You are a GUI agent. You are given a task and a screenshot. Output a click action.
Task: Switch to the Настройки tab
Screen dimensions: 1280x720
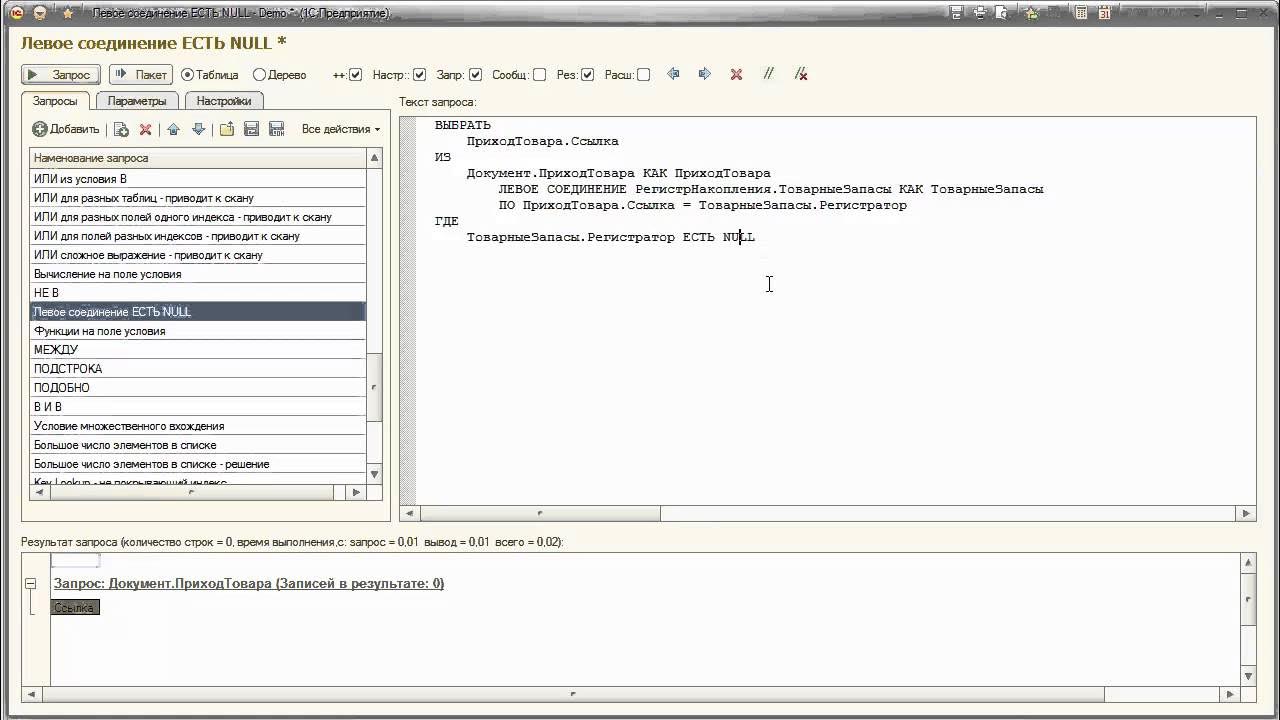coord(224,101)
